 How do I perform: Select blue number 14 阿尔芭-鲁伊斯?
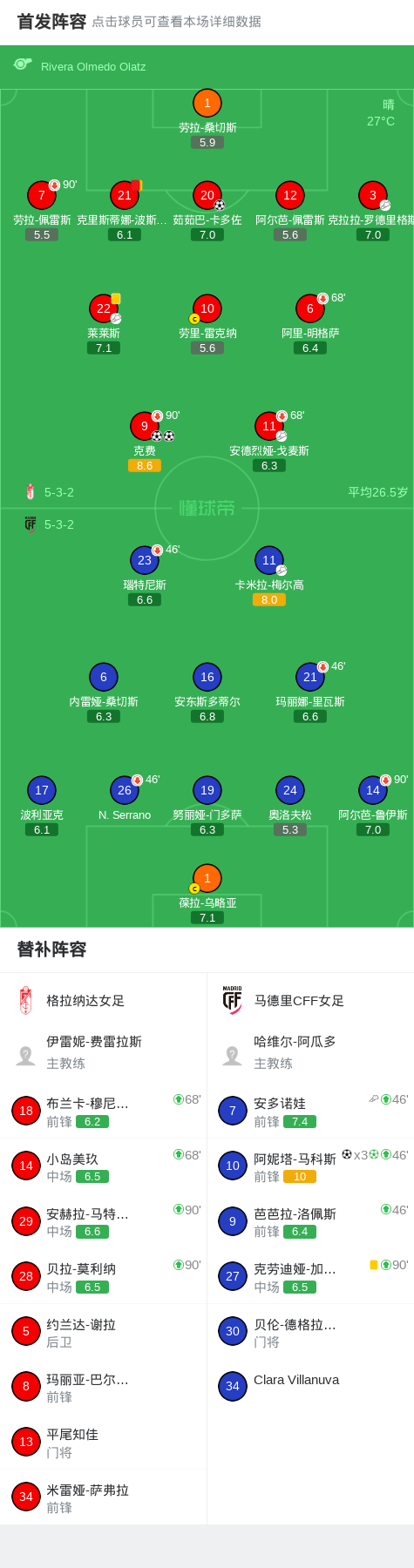[x=373, y=790]
